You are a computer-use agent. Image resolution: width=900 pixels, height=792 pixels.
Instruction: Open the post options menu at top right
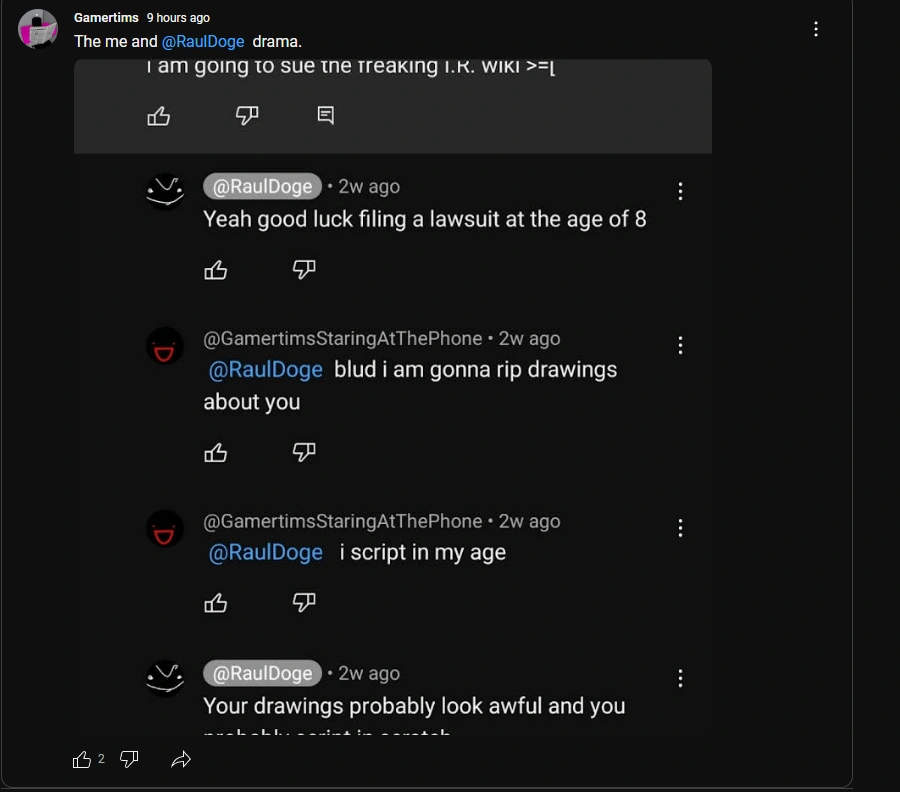[816, 29]
